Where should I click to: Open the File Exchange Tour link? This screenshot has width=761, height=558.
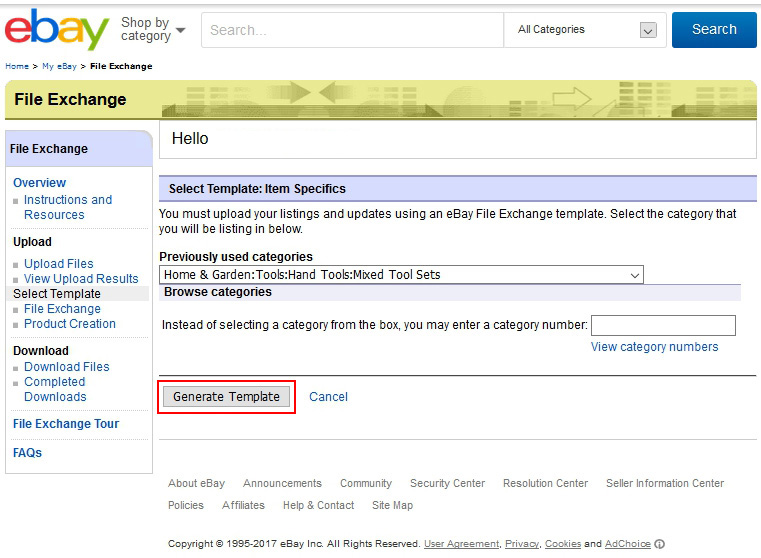click(66, 424)
